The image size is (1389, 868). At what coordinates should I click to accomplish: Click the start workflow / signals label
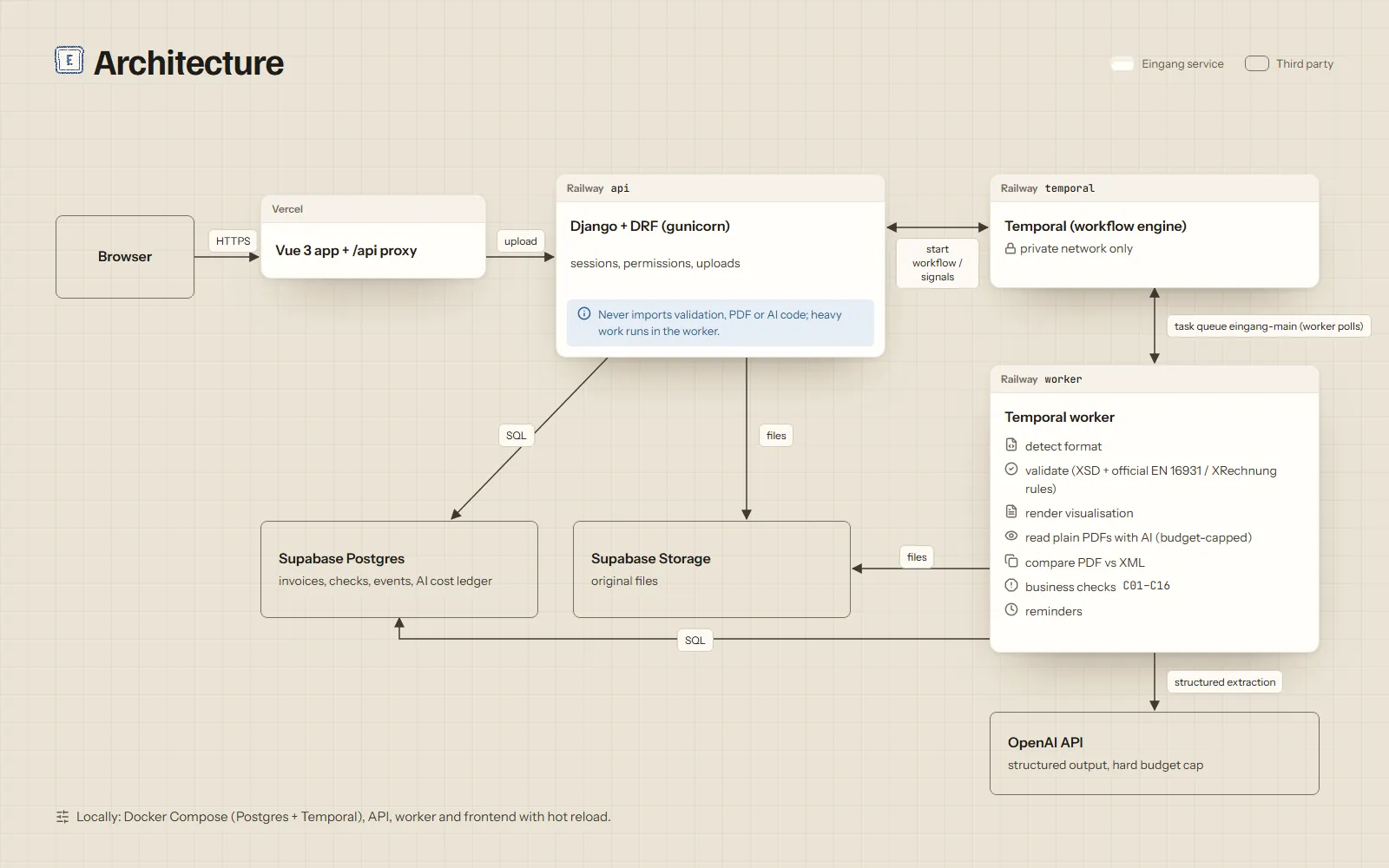coord(938,263)
